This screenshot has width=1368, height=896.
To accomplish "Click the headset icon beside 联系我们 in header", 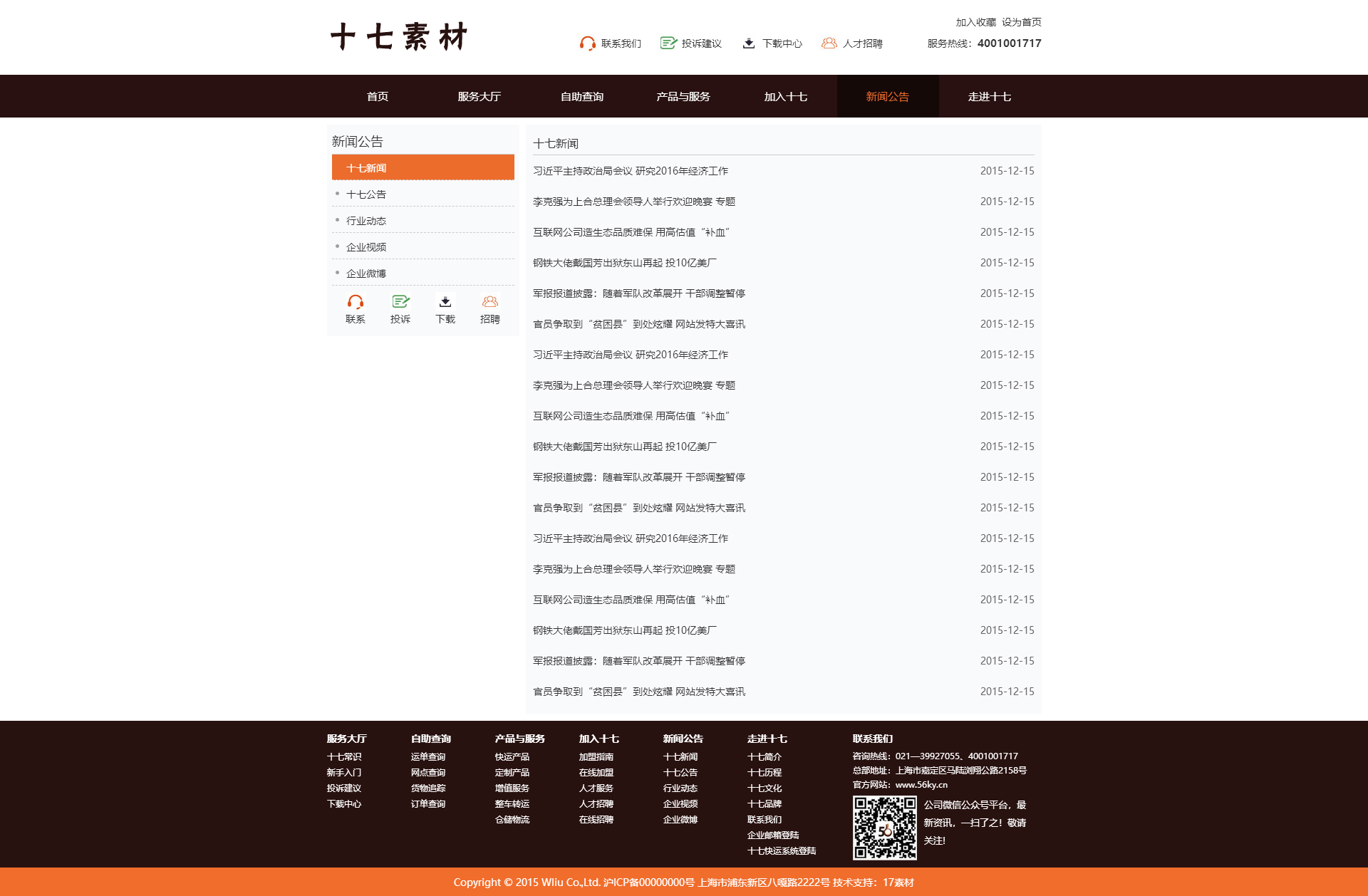I will [x=587, y=43].
